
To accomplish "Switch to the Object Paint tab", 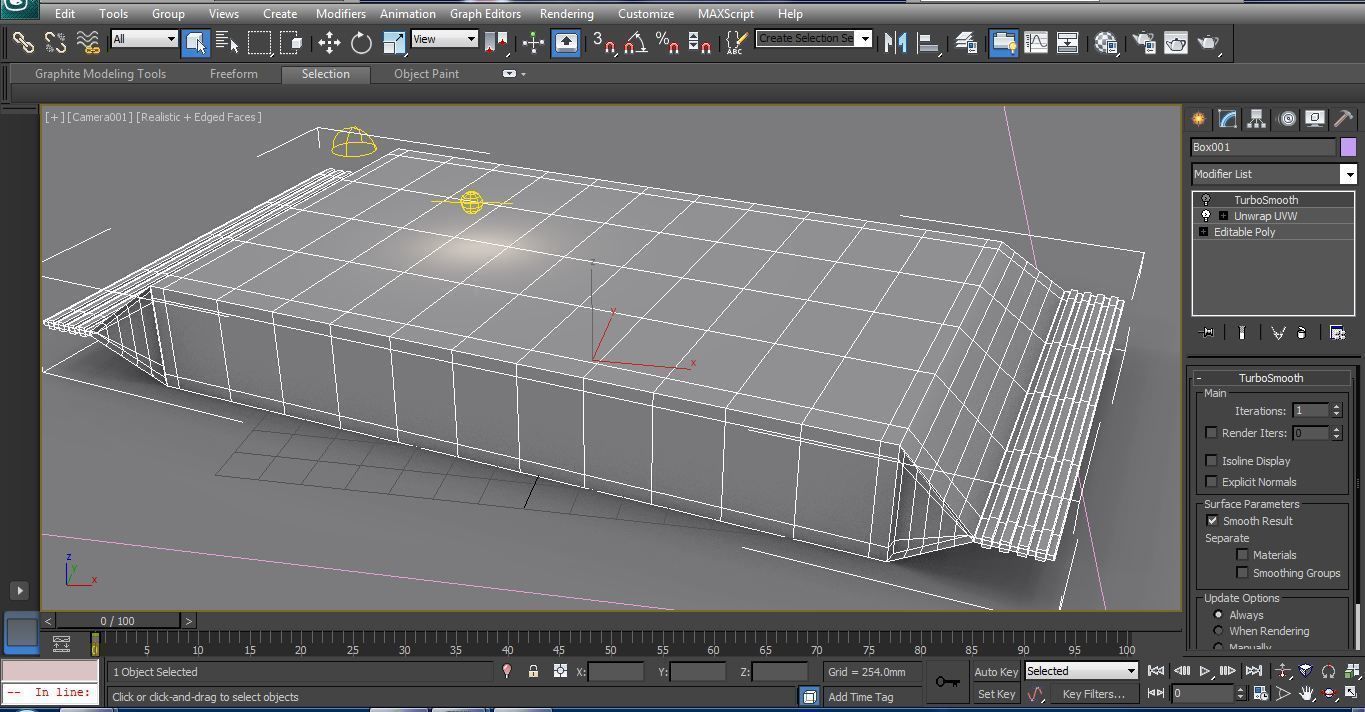I will point(427,74).
